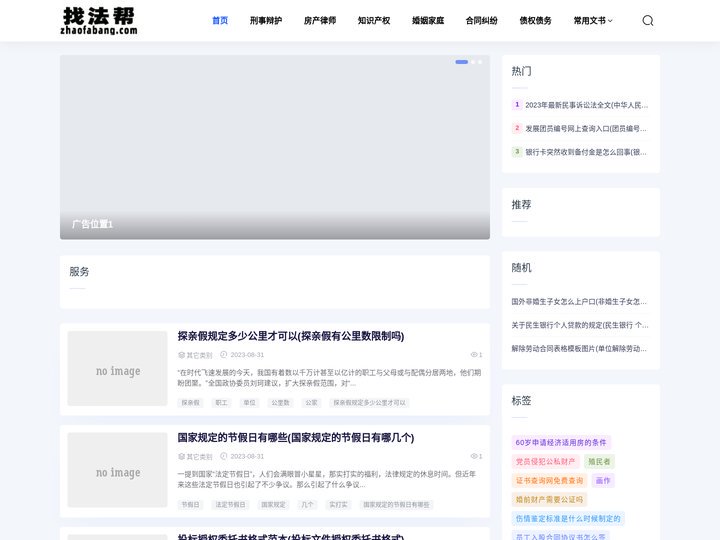The image size is (720, 540).
Task: Click sidebar tag 婚前财产需要公证吗
Action: [549, 500]
